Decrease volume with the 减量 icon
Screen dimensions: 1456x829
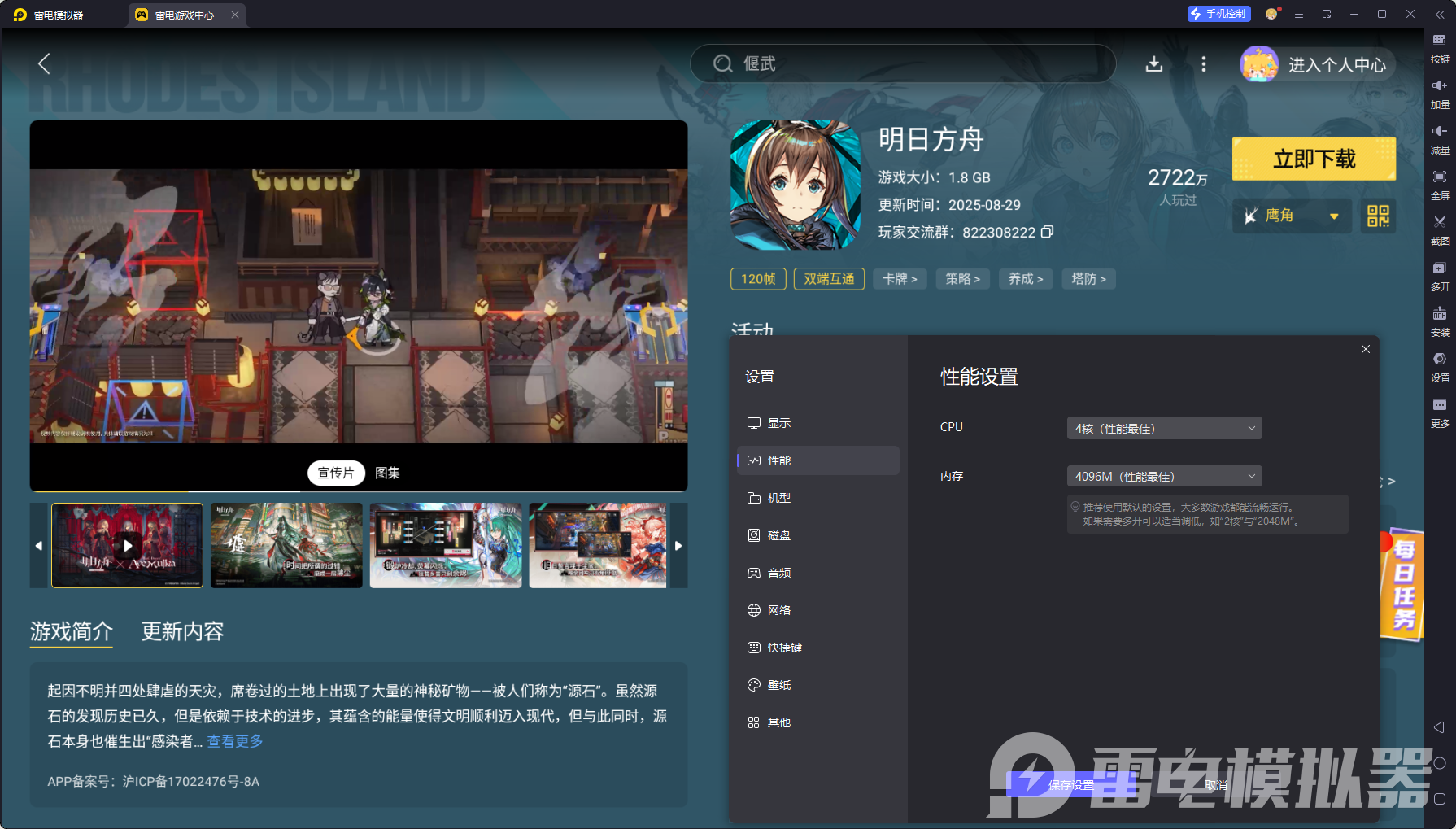click(x=1440, y=139)
